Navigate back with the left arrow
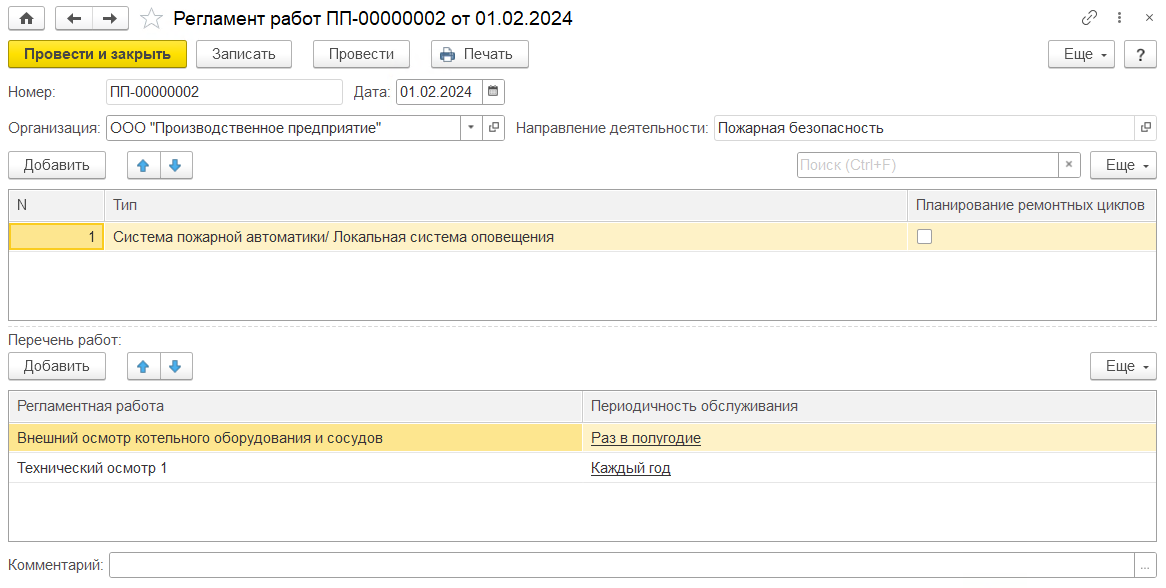Image resolution: width=1166 pixels, height=588 pixels. tap(74, 18)
